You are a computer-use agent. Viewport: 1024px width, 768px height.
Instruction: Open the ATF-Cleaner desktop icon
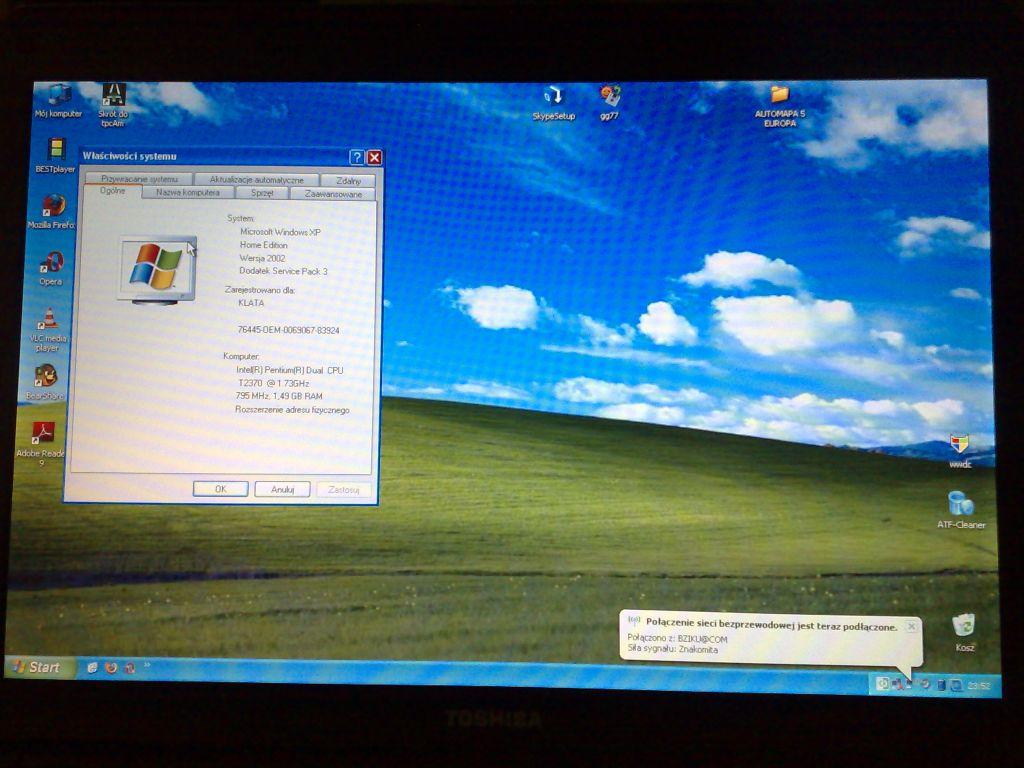pyautogui.click(x=961, y=509)
